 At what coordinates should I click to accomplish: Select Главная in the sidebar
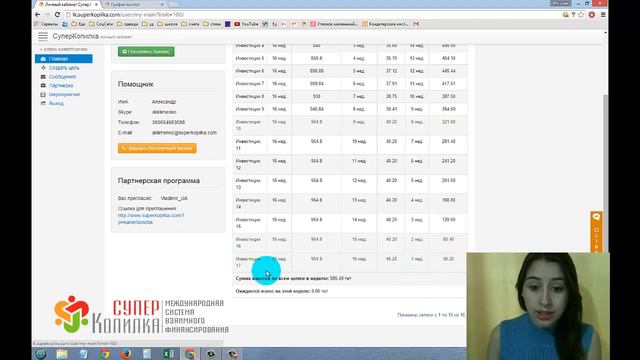click(64, 59)
